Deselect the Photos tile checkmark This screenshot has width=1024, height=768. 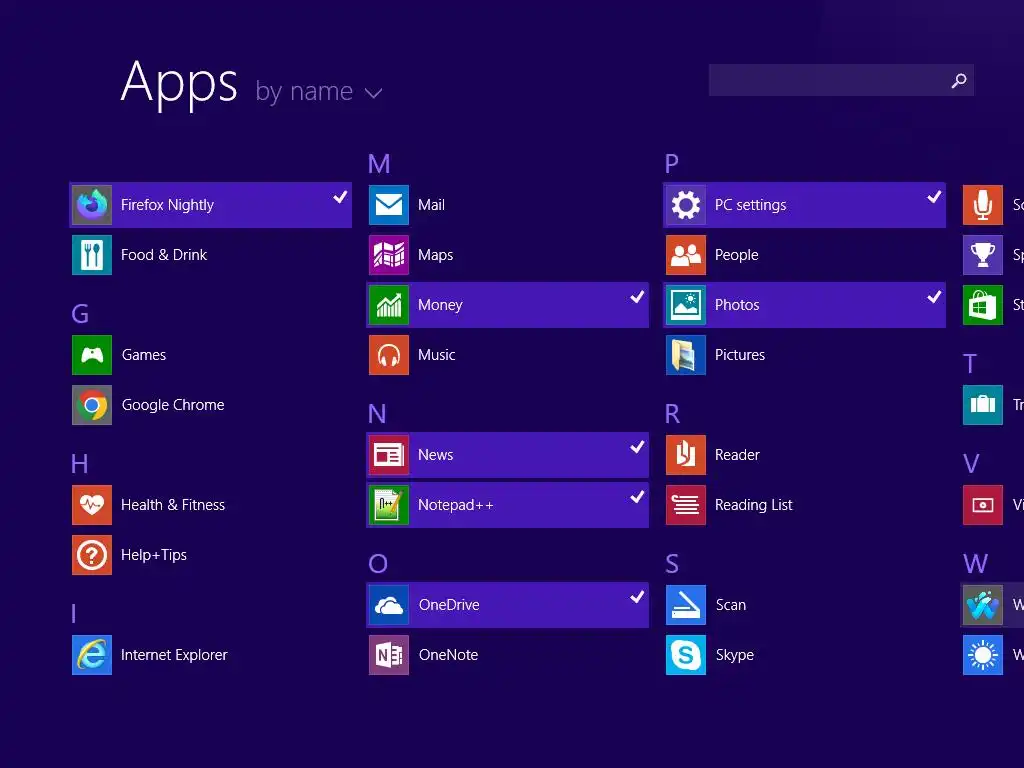click(x=935, y=297)
